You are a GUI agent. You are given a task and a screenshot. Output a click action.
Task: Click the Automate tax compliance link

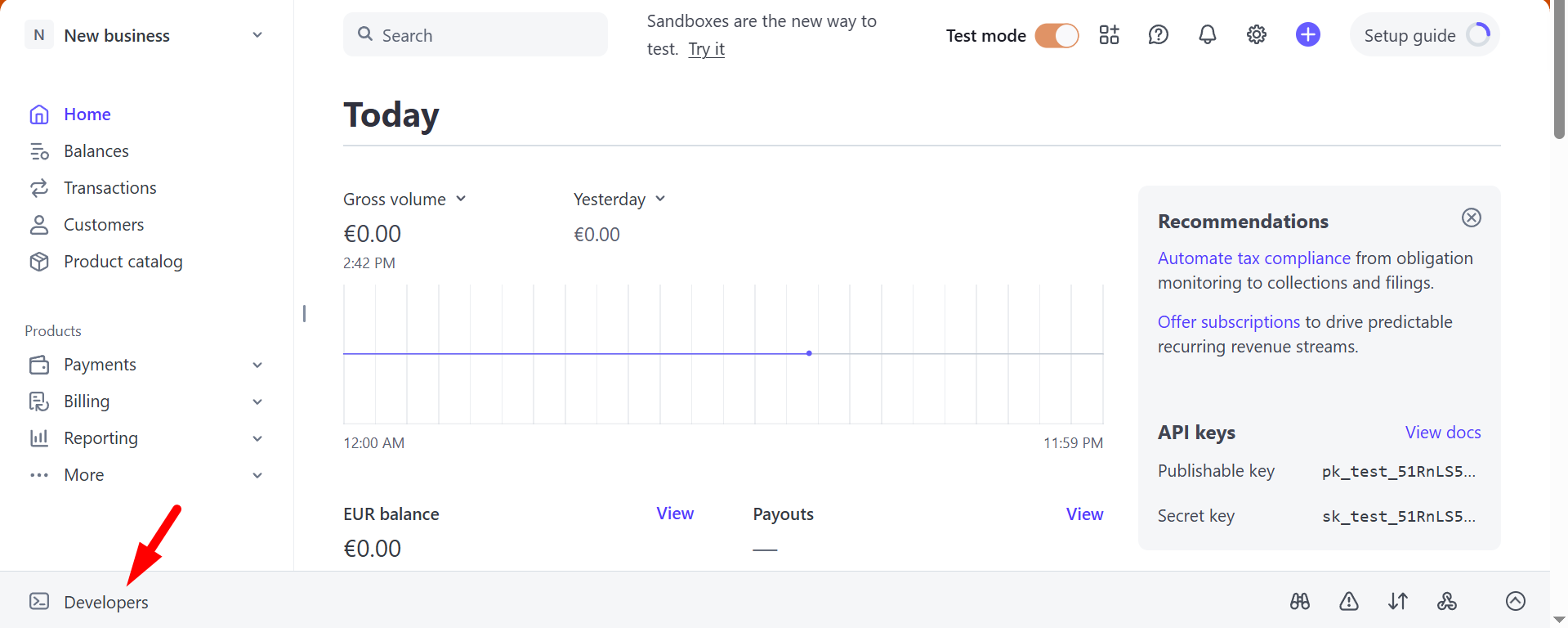[1253, 258]
